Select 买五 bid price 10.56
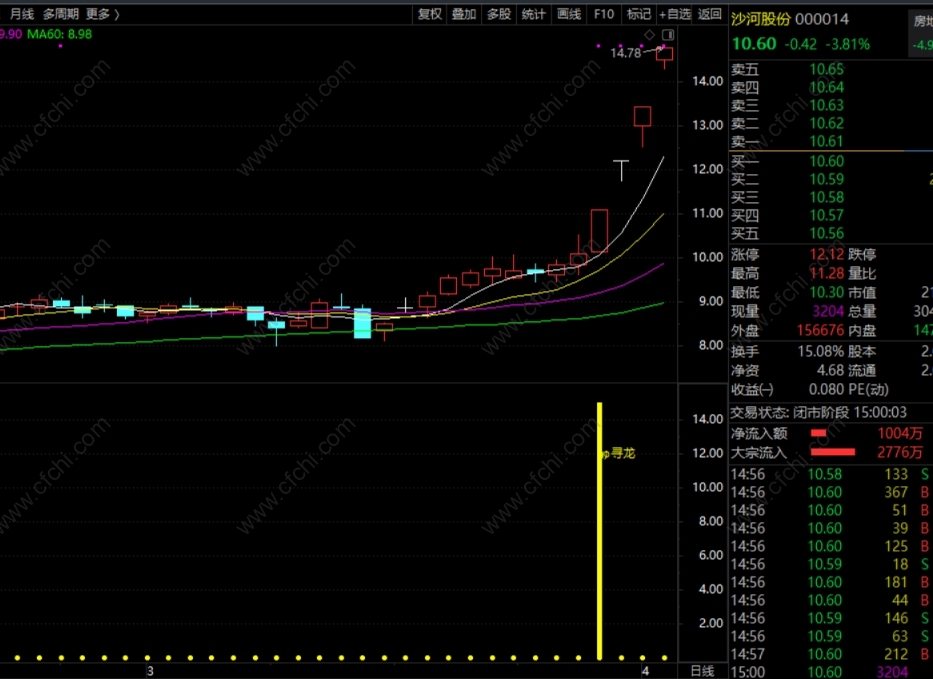The width and height of the screenshot is (933, 679). pos(826,233)
